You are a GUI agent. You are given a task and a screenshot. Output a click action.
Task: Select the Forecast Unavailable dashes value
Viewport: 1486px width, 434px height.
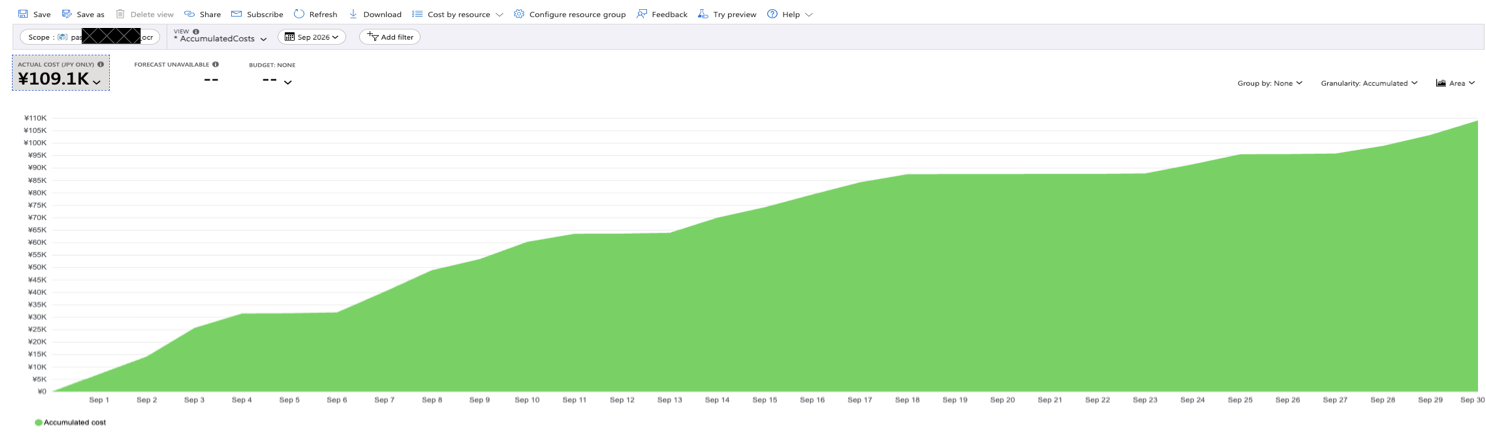point(210,80)
